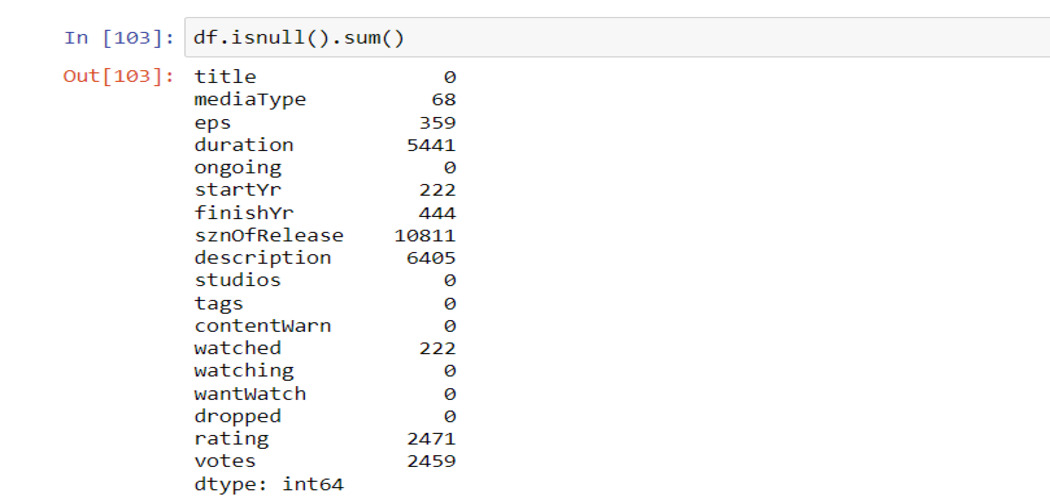Click the title row label in output
Screen dimensions: 1050x502
[x=225, y=77]
